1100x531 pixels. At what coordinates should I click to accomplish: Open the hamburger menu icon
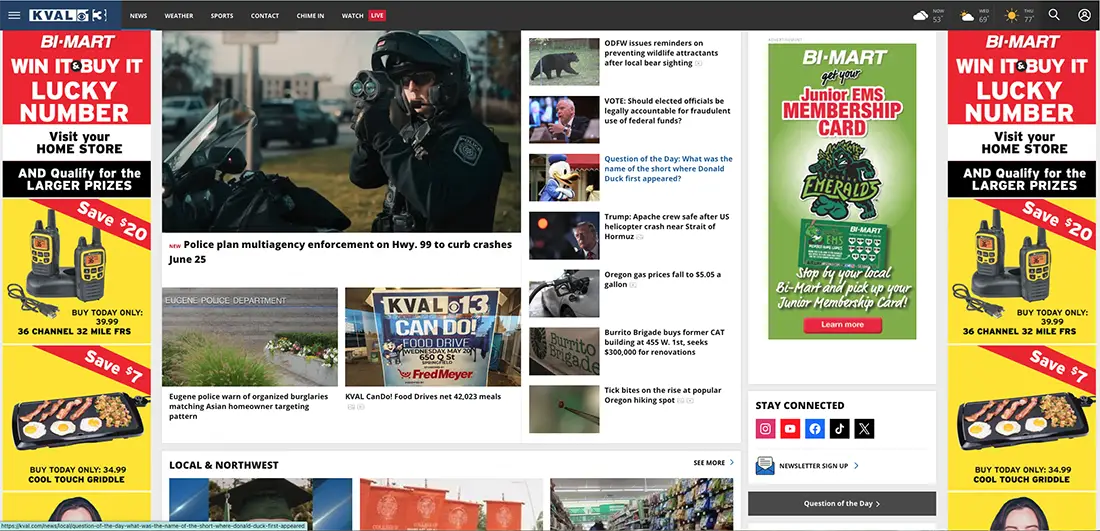click(14, 15)
